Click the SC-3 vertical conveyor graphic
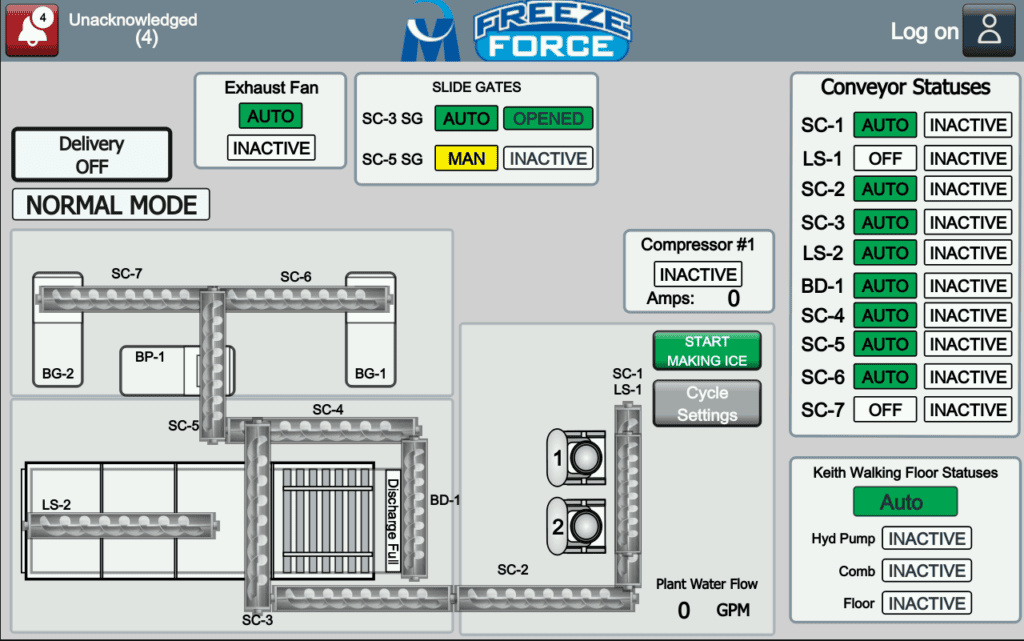 (257, 517)
